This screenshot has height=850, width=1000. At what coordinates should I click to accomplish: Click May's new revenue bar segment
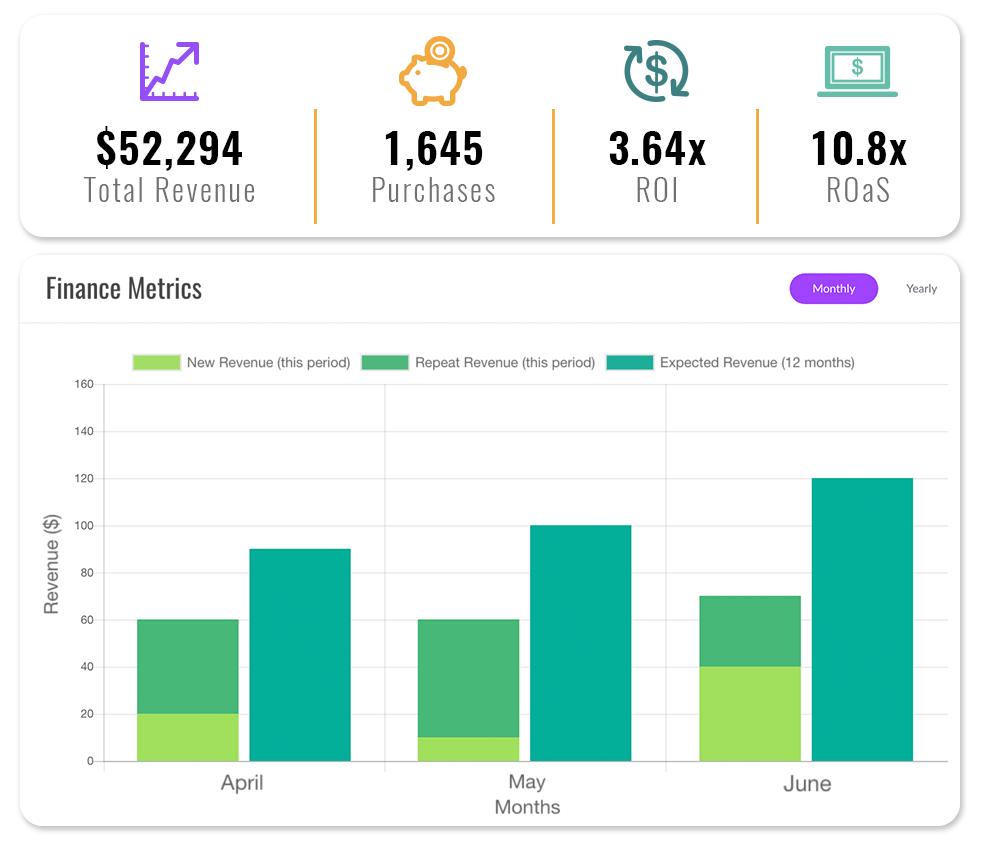tap(468, 749)
